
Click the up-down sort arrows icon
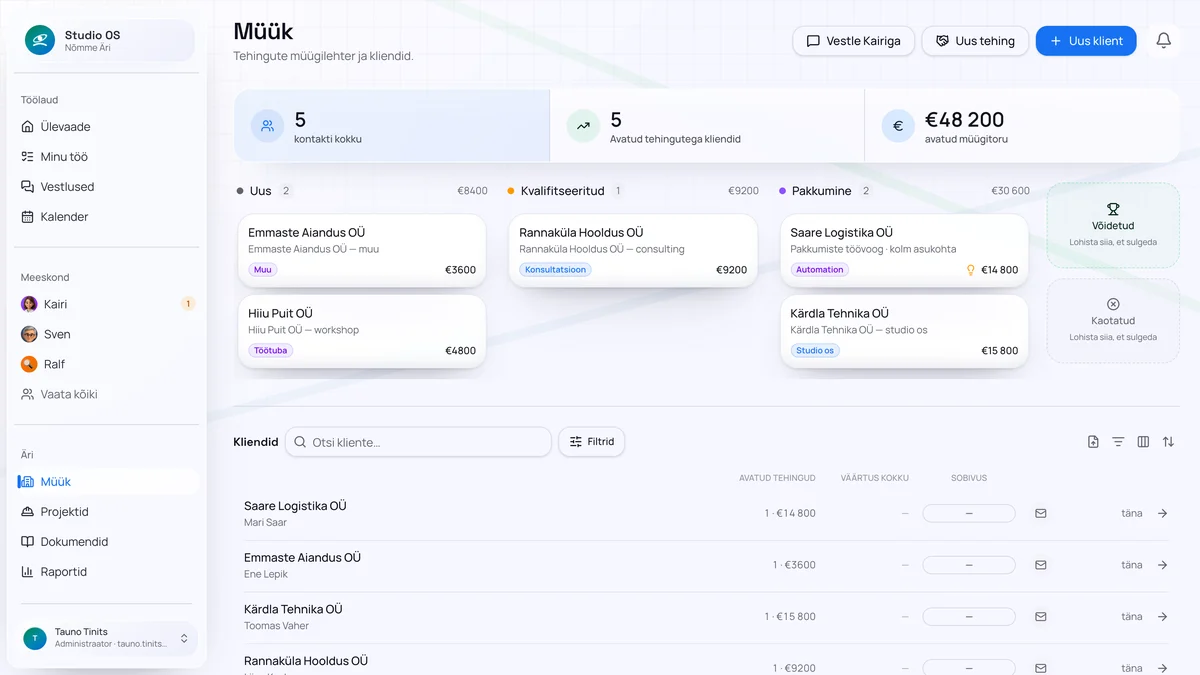coord(1168,442)
